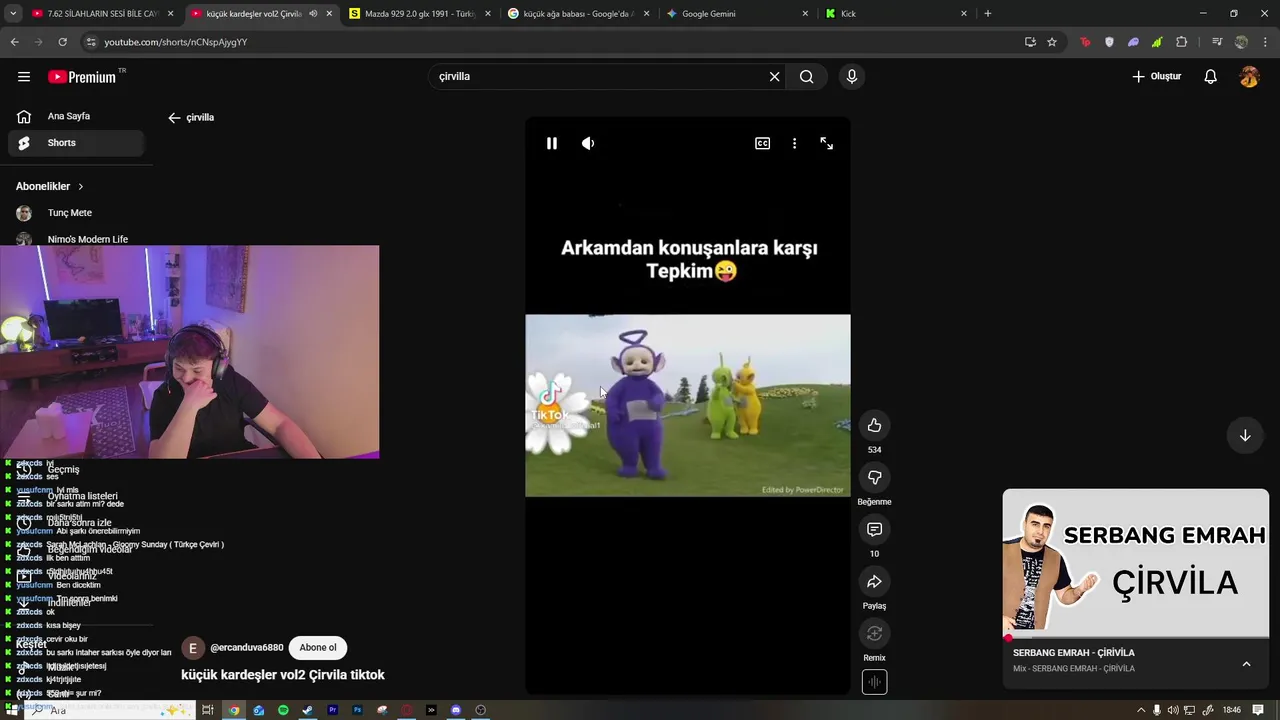Like the Short with thumbs up
This screenshot has height=720, width=1280.
874,426
